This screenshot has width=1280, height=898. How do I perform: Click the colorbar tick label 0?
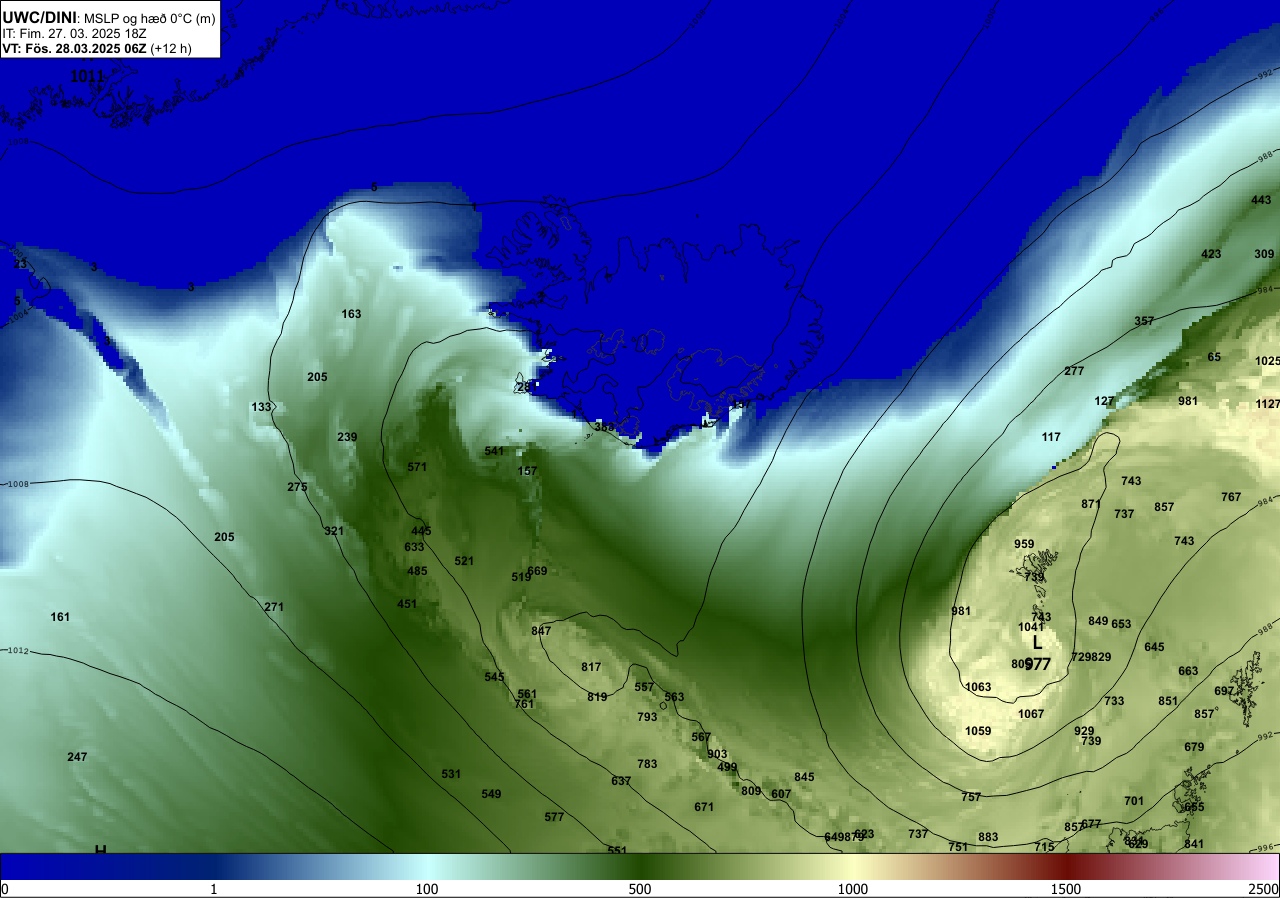5,889
